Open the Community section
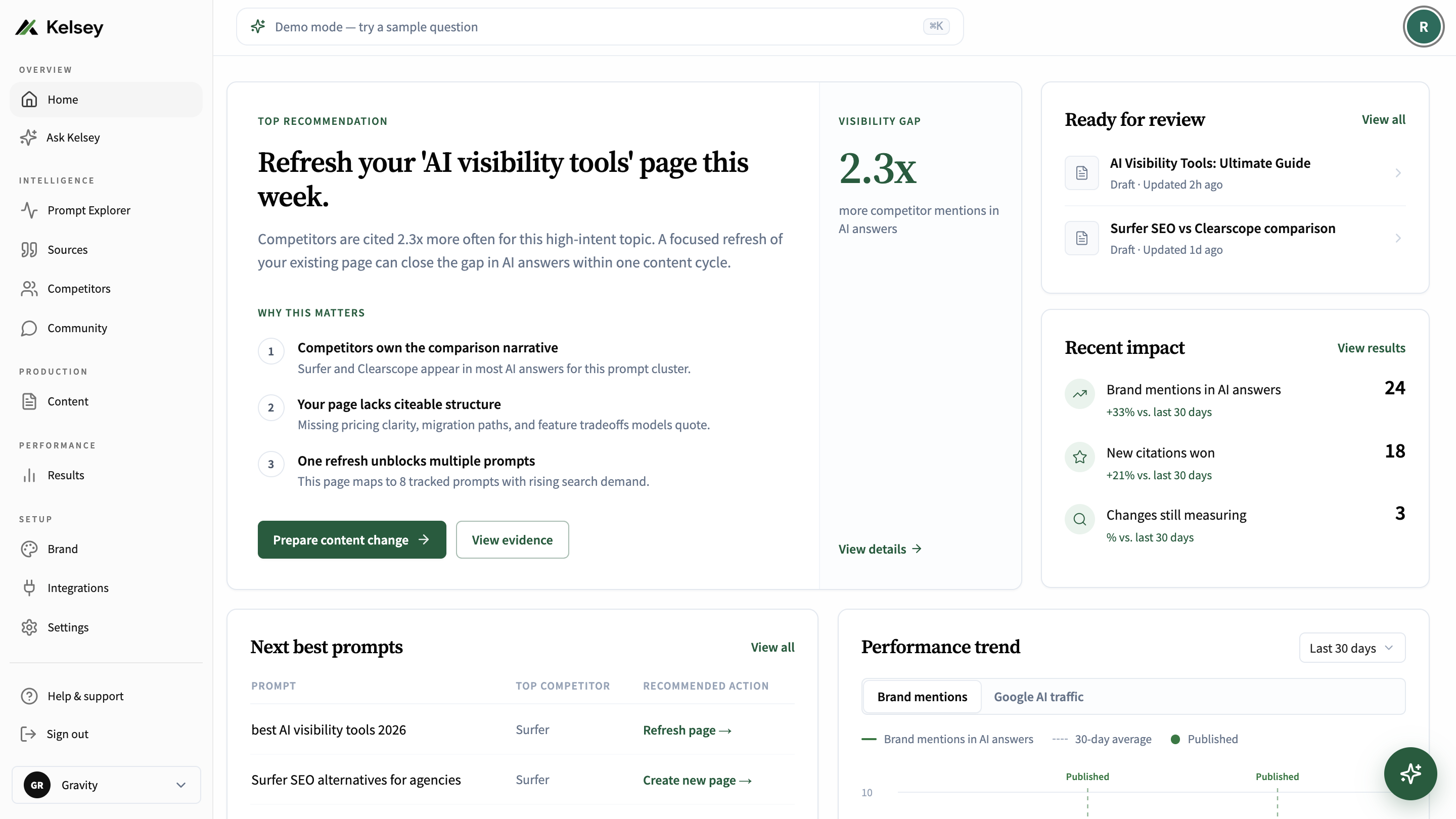 click(106, 328)
